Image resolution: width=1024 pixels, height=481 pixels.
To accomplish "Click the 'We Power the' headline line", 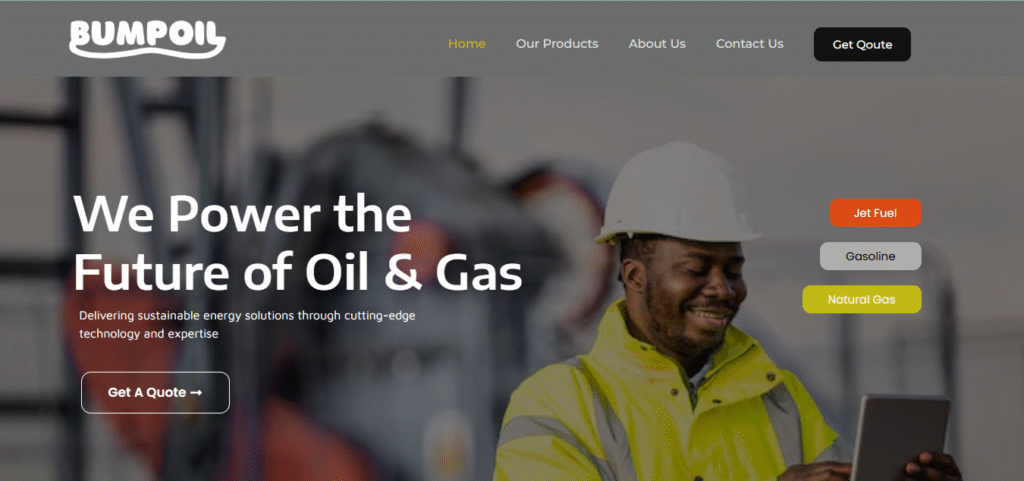I will click(242, 214).
